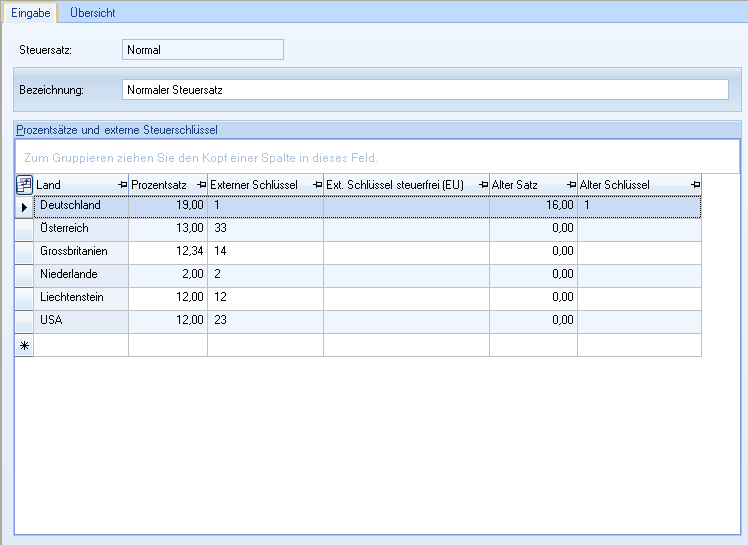Screen dimensions: 748x545
Task: Click pin icon in Alter Satz header
Action: click(571, 185)
